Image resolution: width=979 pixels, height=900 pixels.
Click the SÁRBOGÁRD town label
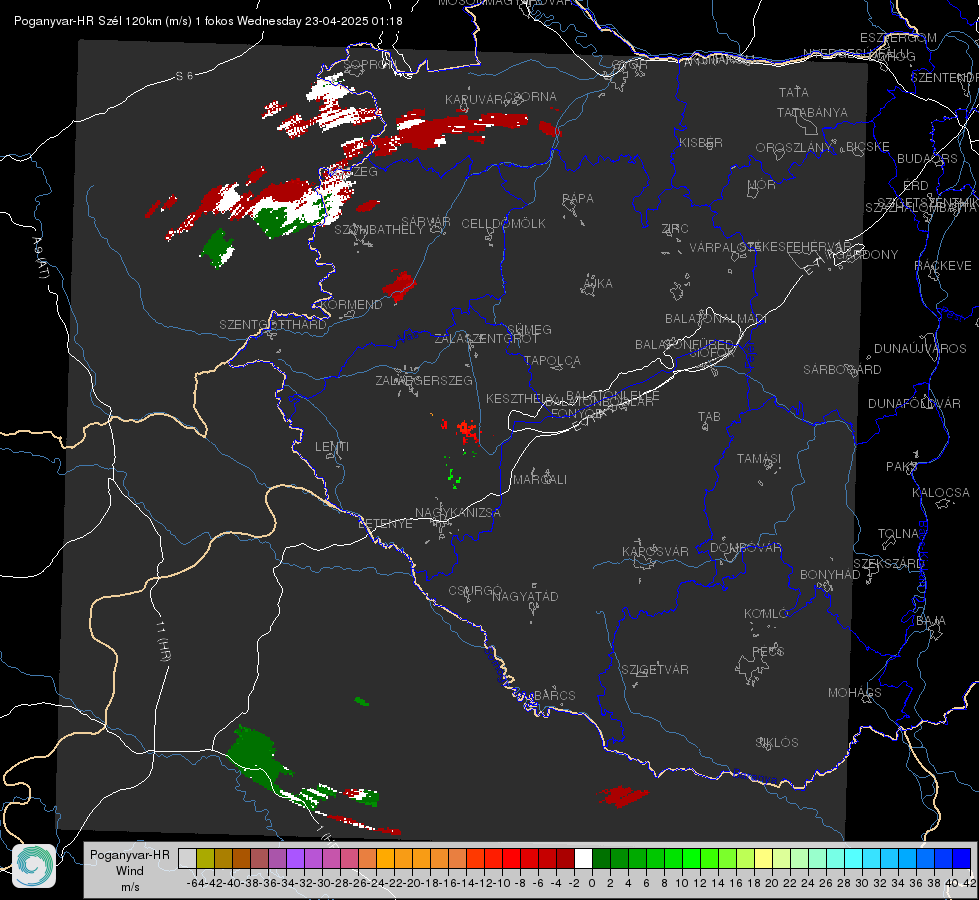point(842,370)
